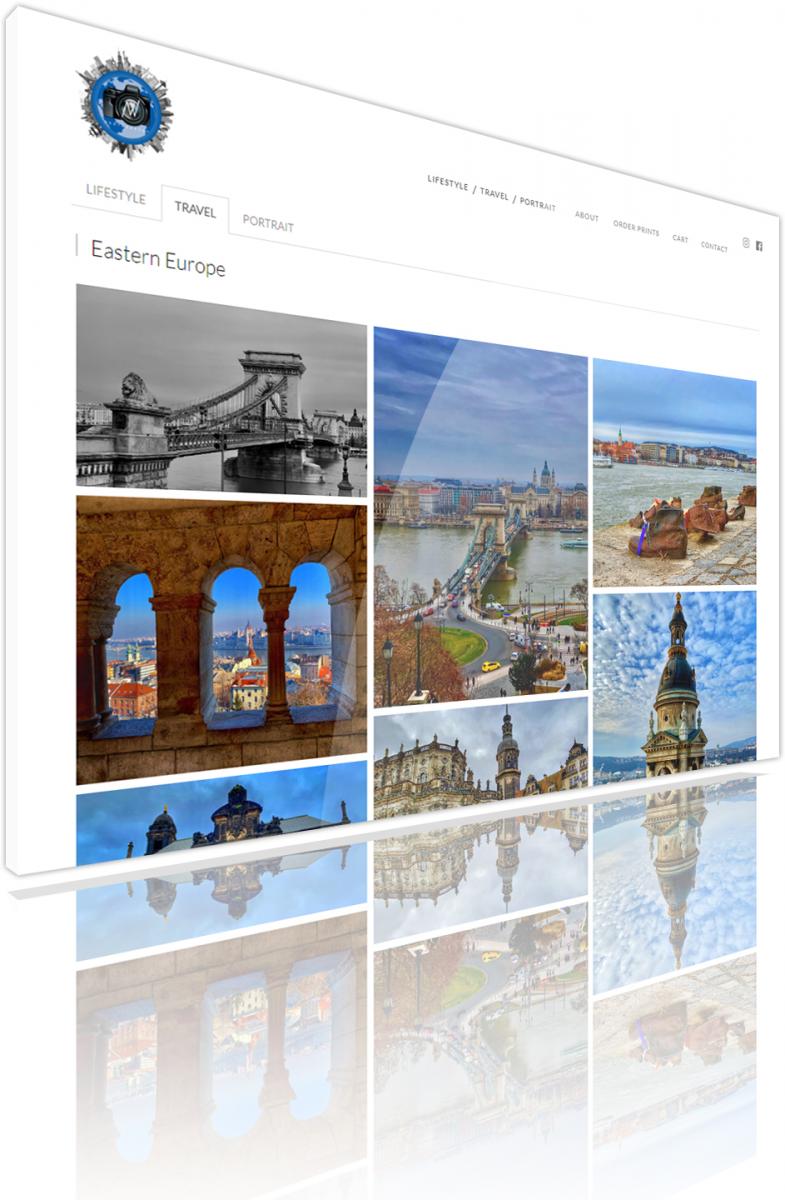This screenshot has width=785, height=1200.
Task: Open the Facebook page icon
Action: point(759,246)
